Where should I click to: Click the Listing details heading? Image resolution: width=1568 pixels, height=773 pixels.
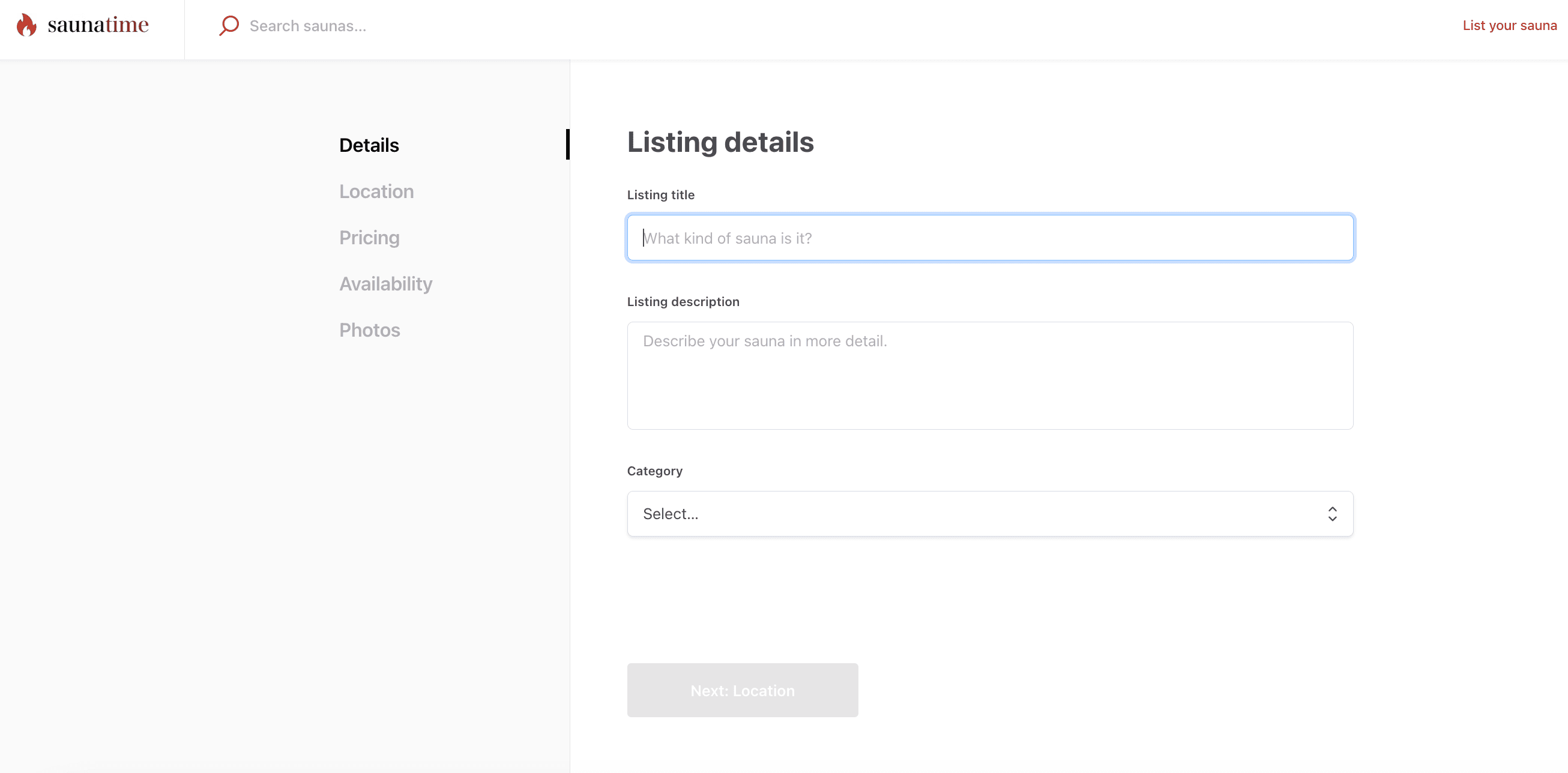tap(720, 142)
